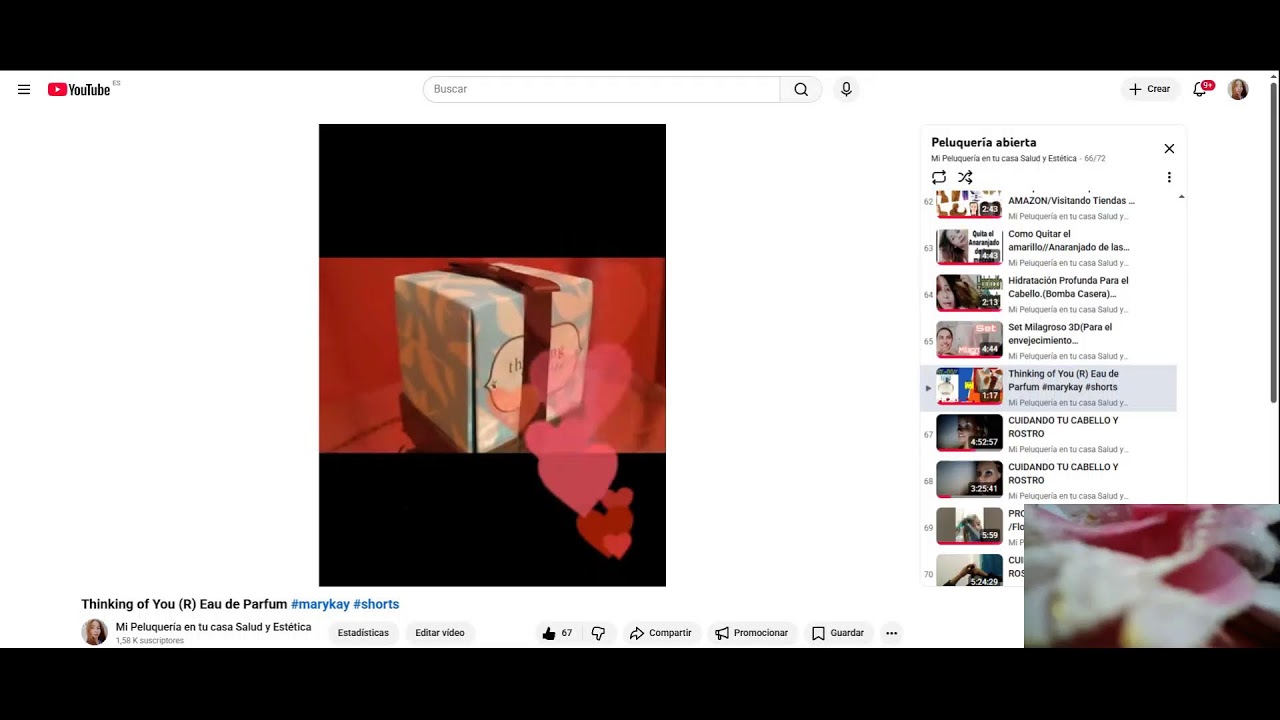Go to YouTube home via logo

79,89
